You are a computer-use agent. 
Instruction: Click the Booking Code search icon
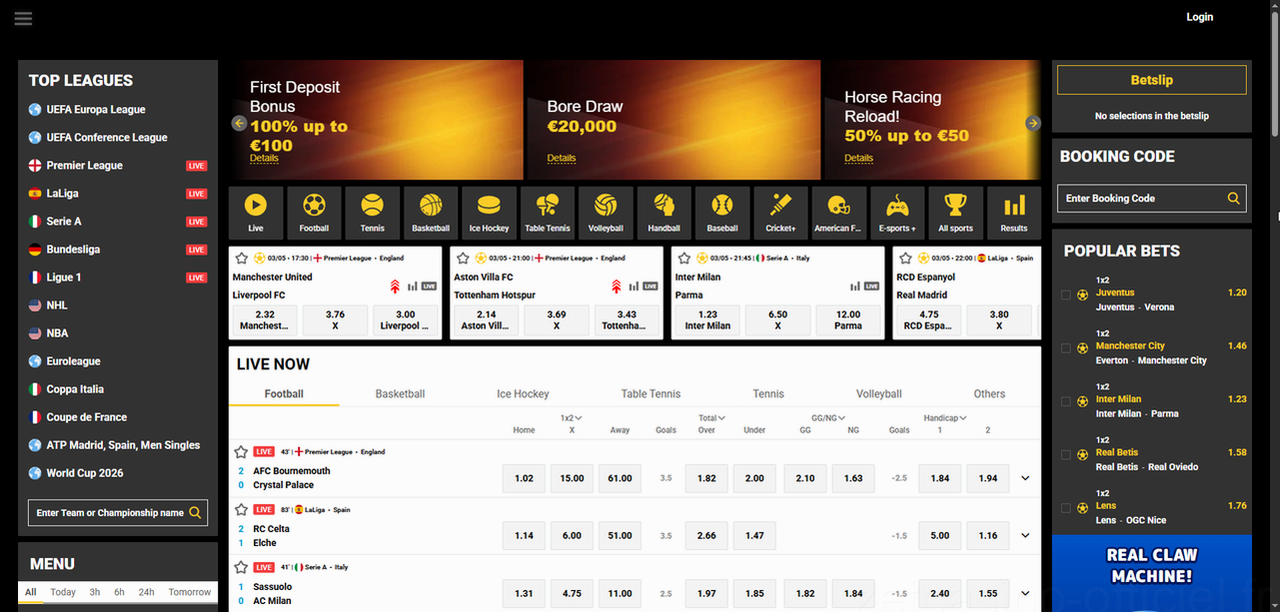coord(1234,198)
